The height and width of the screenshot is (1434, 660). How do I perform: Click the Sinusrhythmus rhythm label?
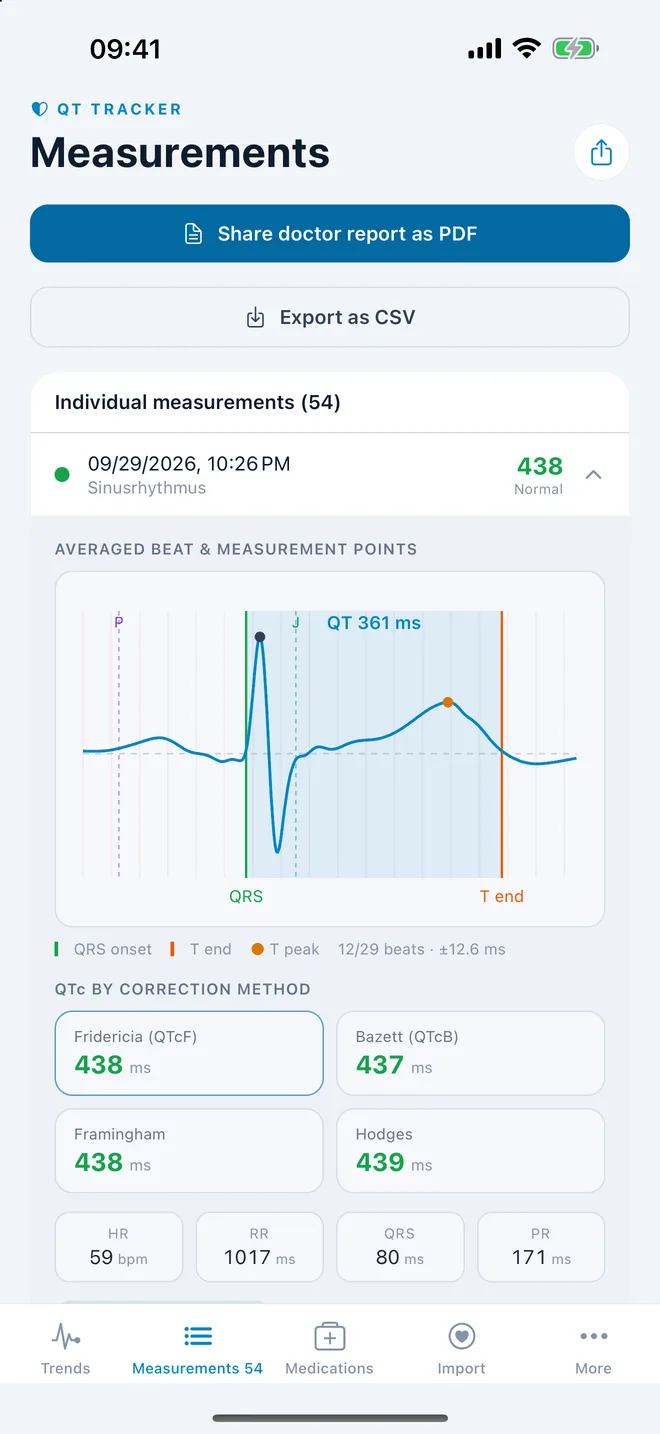[147, 488]
